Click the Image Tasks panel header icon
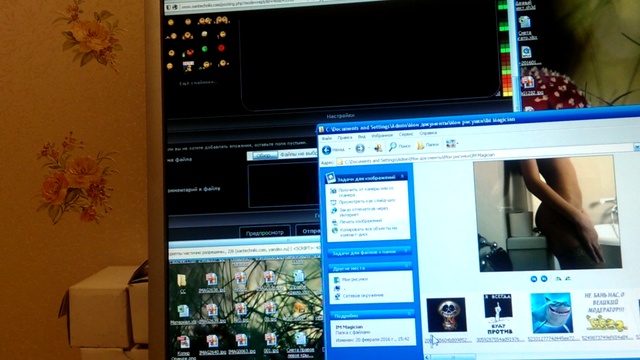 pyautogui.click(x=331, y=178)
